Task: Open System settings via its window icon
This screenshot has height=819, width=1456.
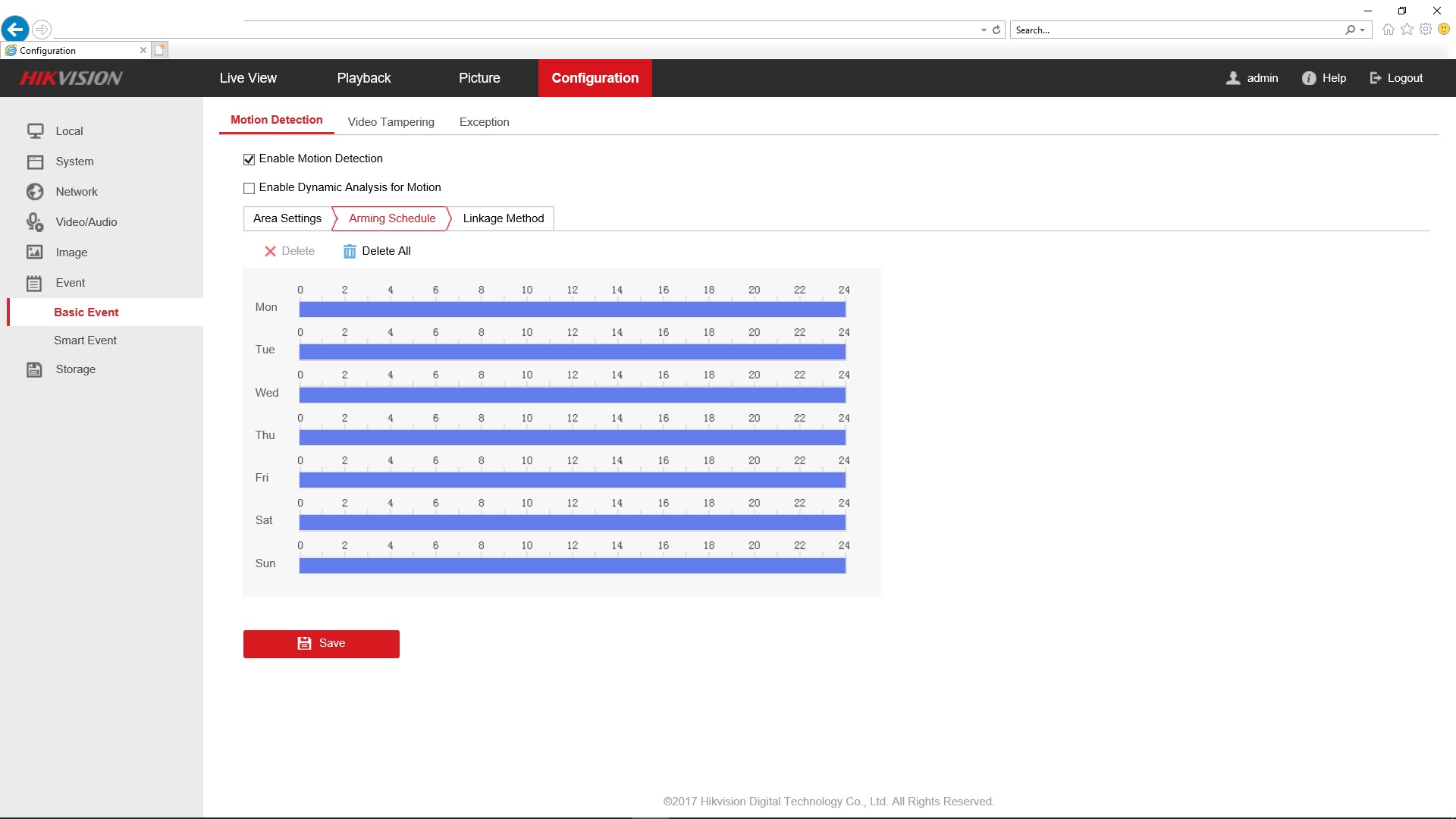Action: point(35,162)
